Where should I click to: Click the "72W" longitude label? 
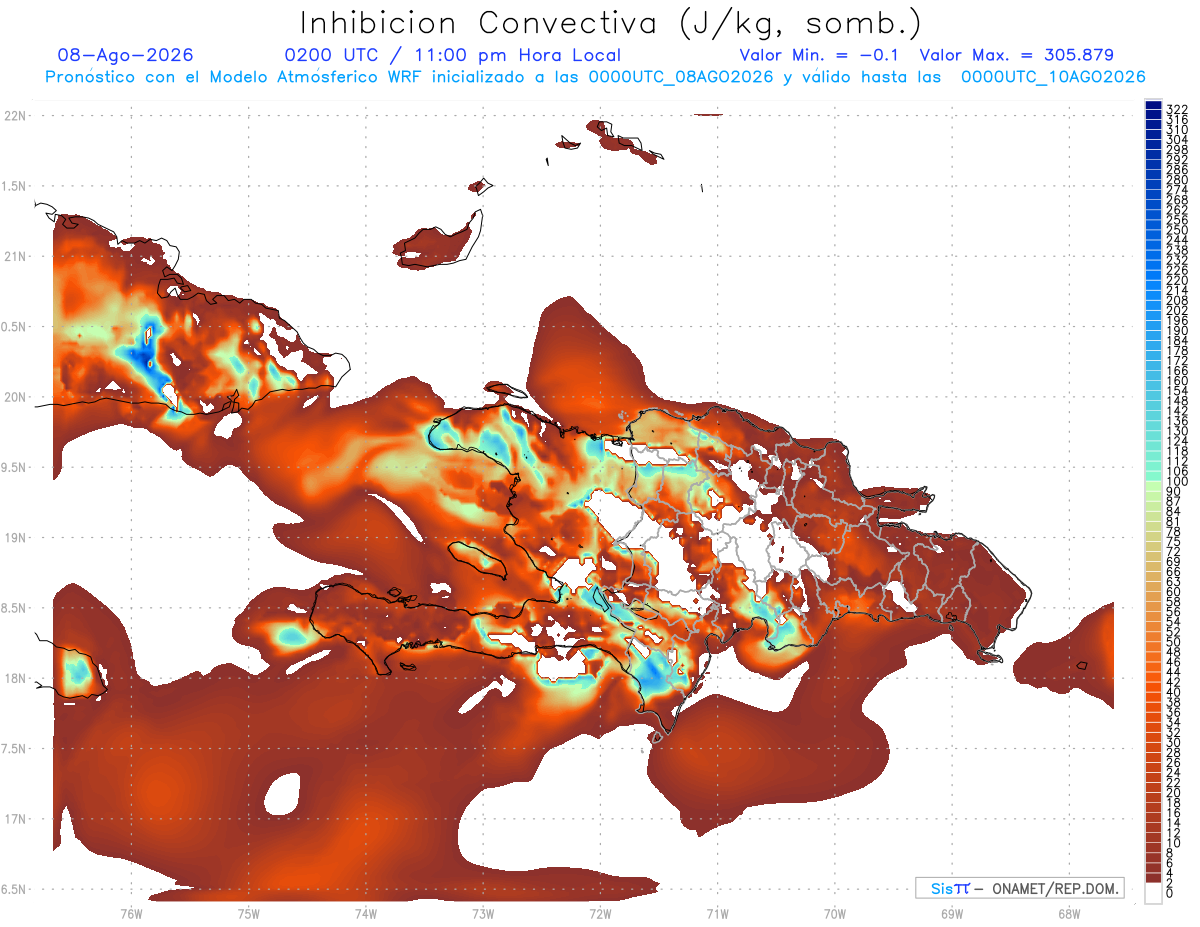click(600, 913)
